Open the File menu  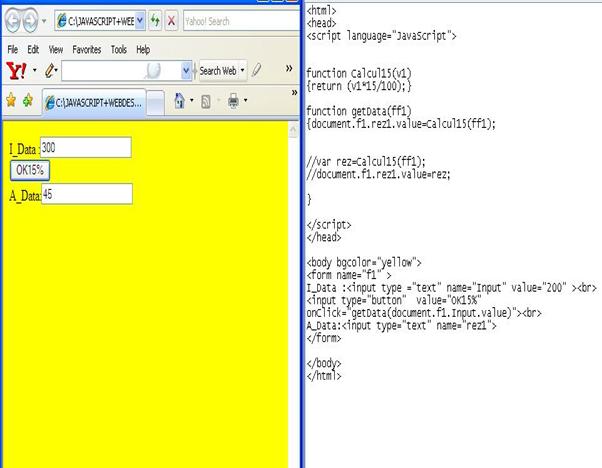(13, 50)
